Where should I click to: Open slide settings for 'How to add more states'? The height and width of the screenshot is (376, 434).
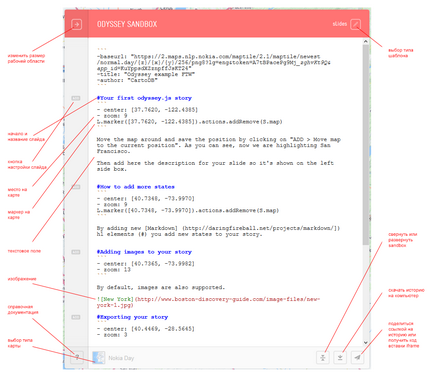click(76, 187)
